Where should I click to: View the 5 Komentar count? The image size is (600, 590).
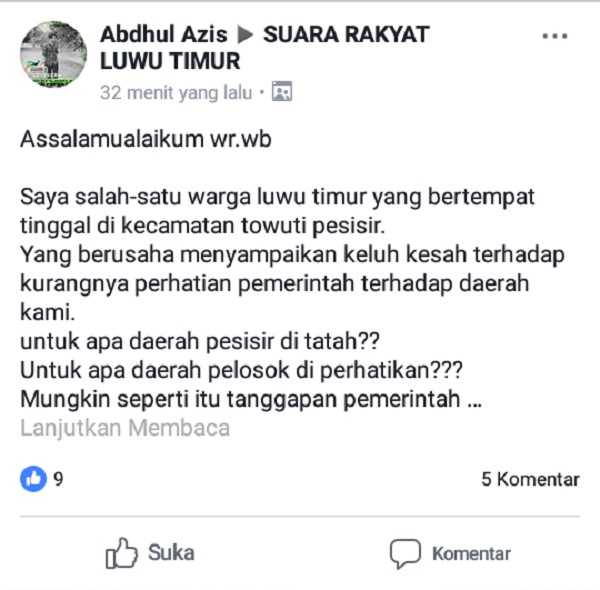click(x=530, y=479)
